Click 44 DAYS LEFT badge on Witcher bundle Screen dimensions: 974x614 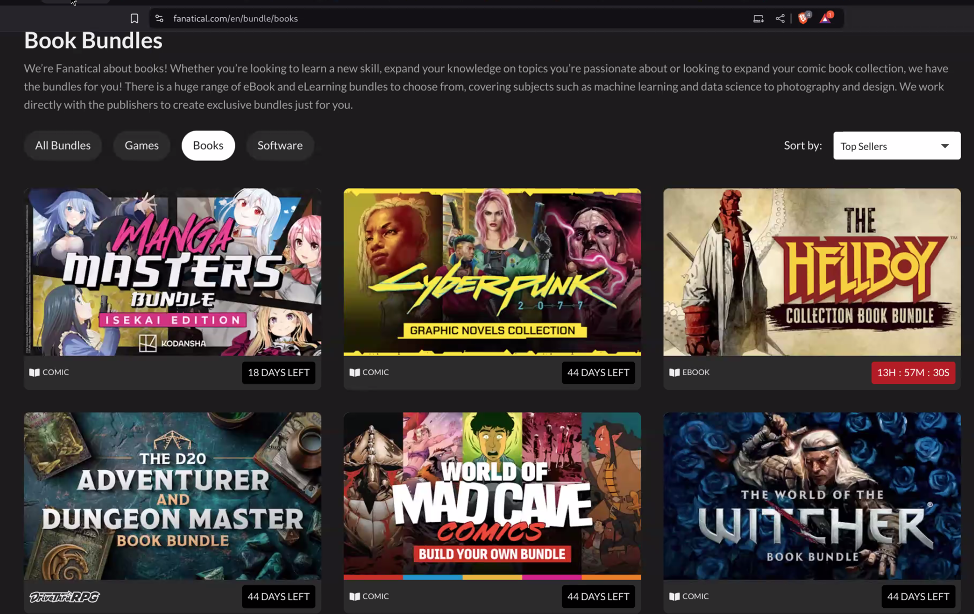918,597
